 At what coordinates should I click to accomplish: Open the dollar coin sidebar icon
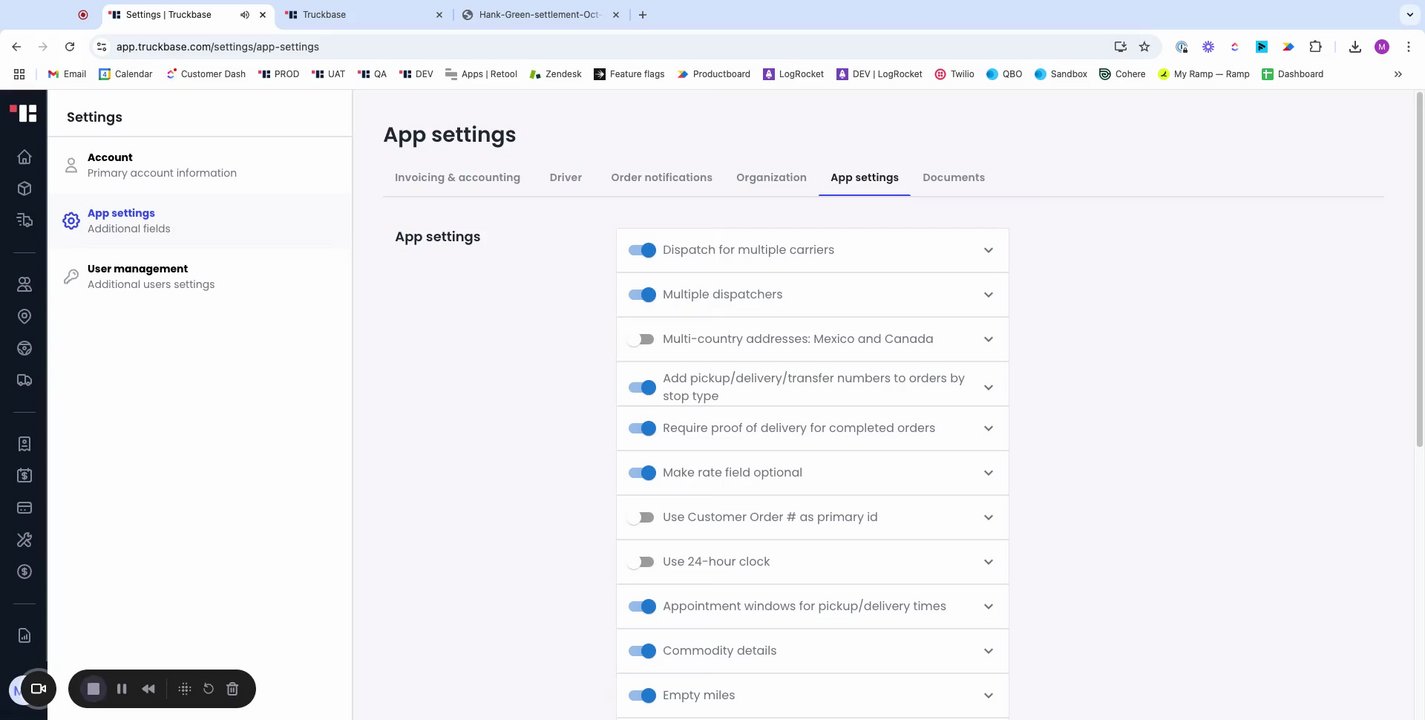(24, 572)
